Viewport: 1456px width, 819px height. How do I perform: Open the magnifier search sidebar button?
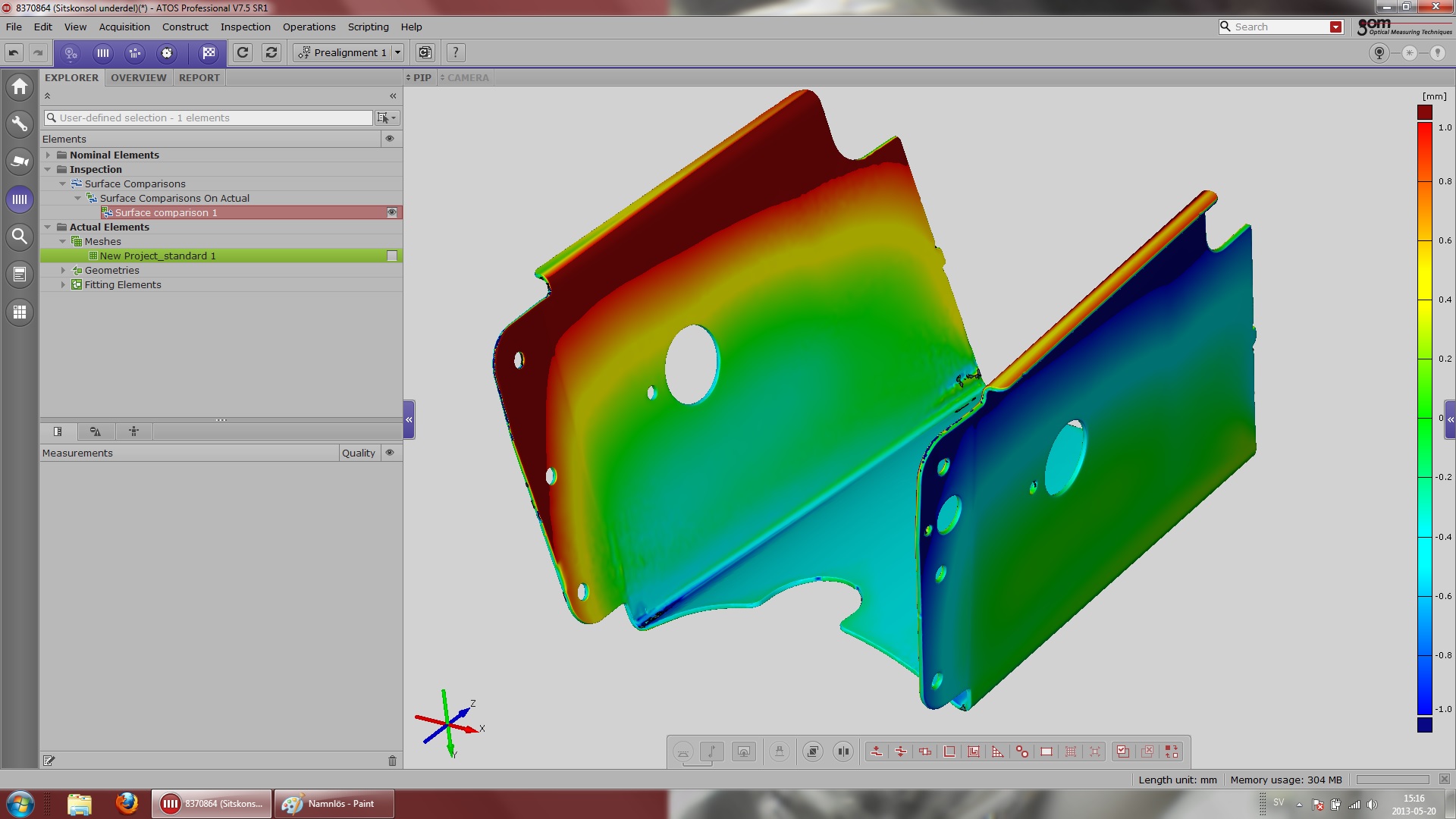[x=20, y=236]
